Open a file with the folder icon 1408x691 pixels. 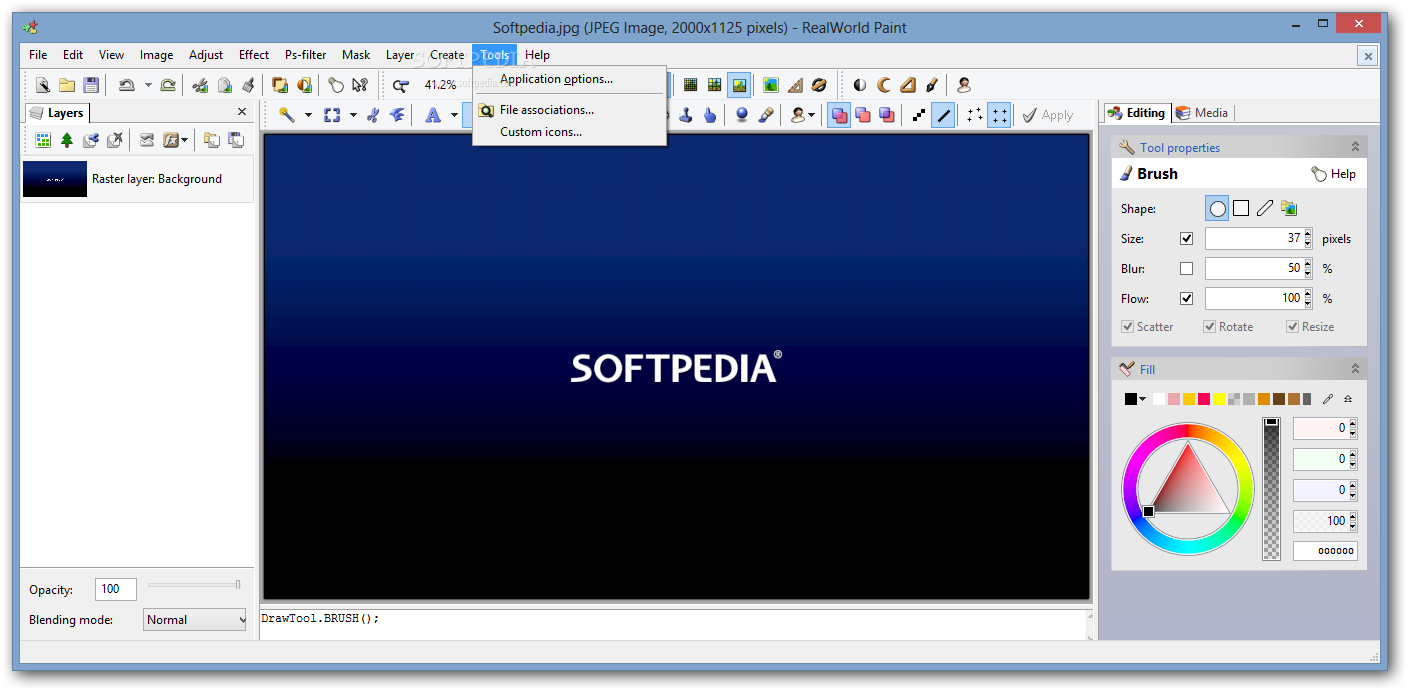tap(67, 85)
